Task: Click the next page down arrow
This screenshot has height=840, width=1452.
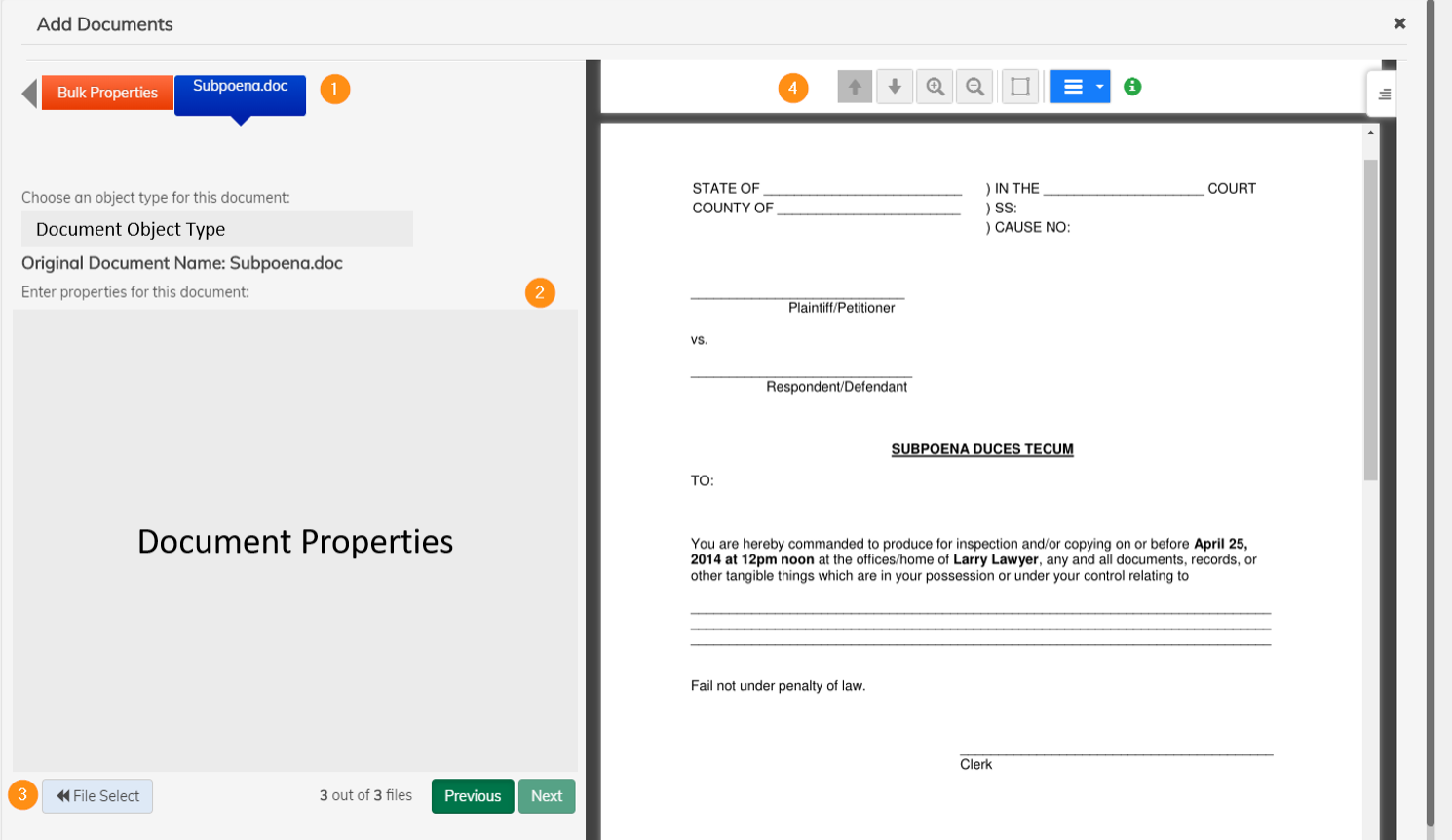Action: [x=895, y=87]
